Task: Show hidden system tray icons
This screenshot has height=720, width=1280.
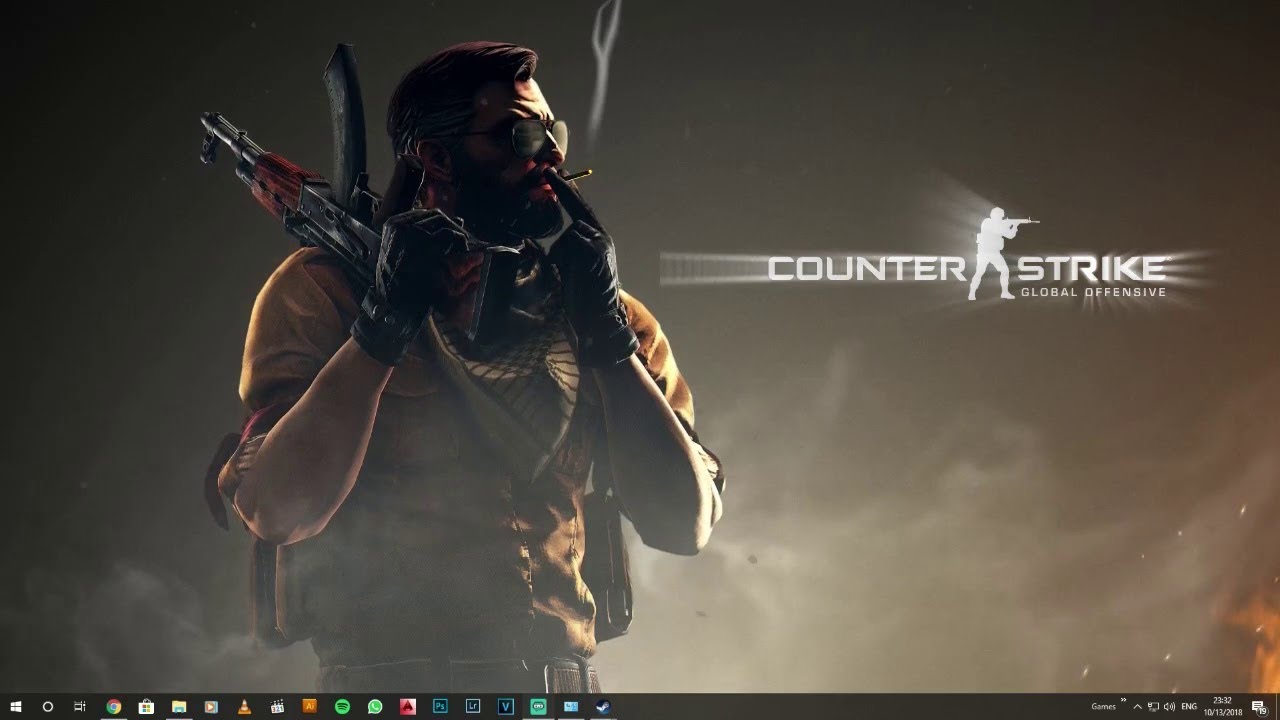Action: pos(1137,707)
